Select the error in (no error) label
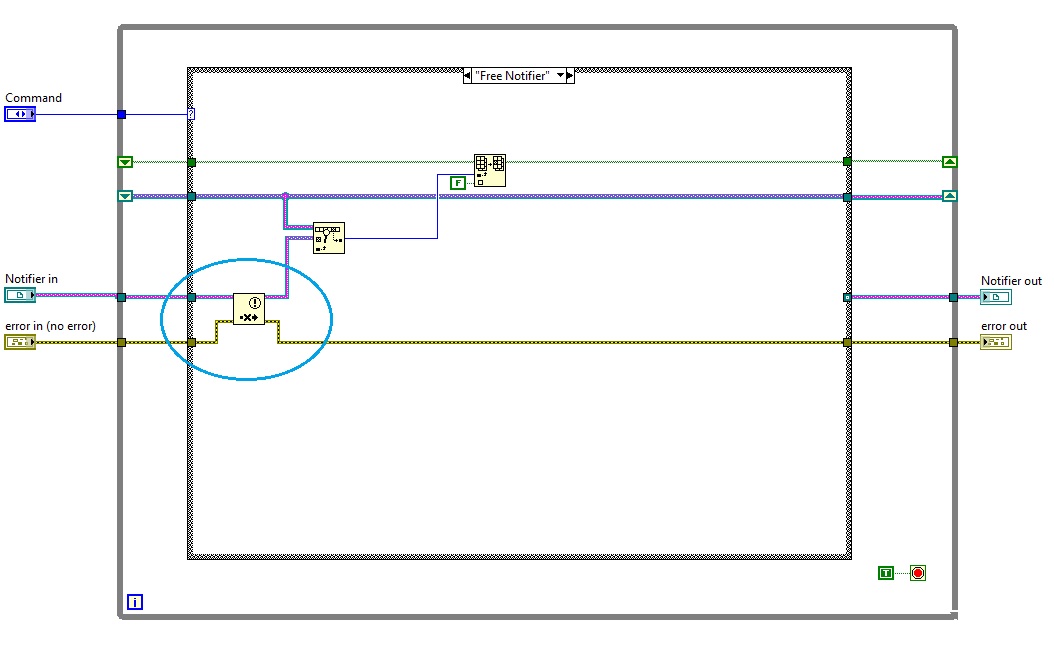This screenshot has width=1054, height=646. click(50, 326)
